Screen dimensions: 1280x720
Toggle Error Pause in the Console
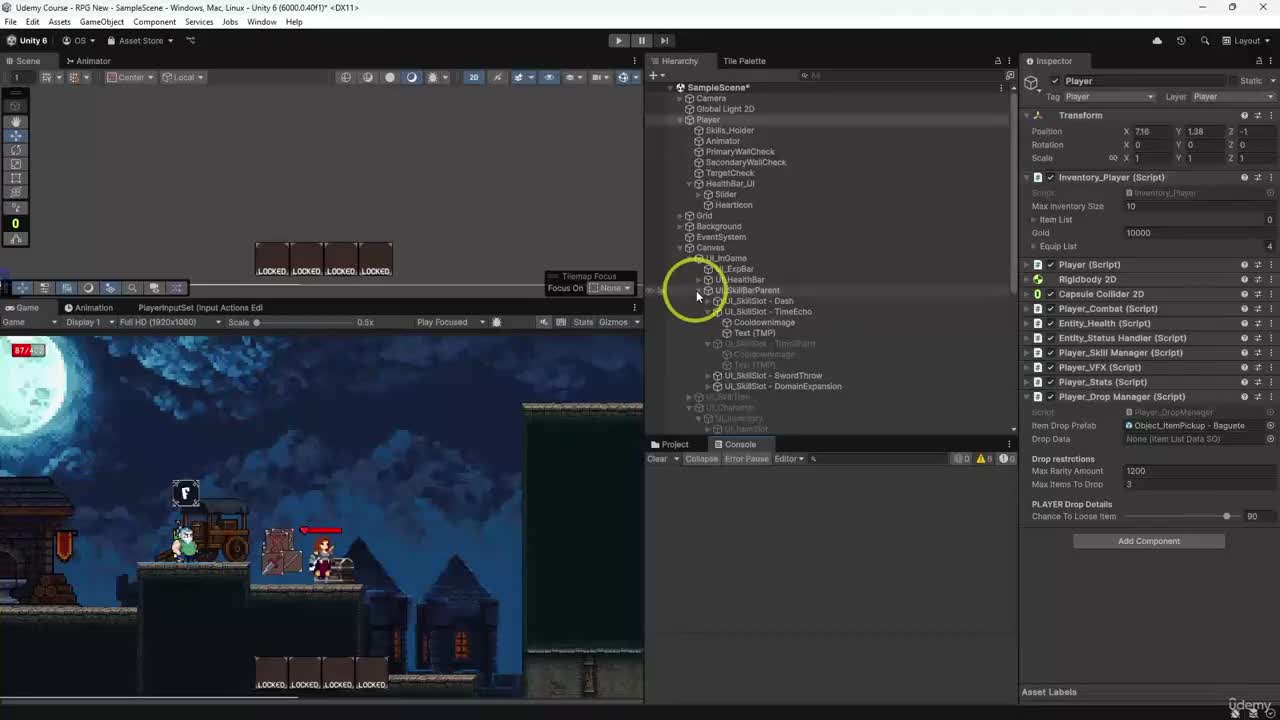pos(746,459)
